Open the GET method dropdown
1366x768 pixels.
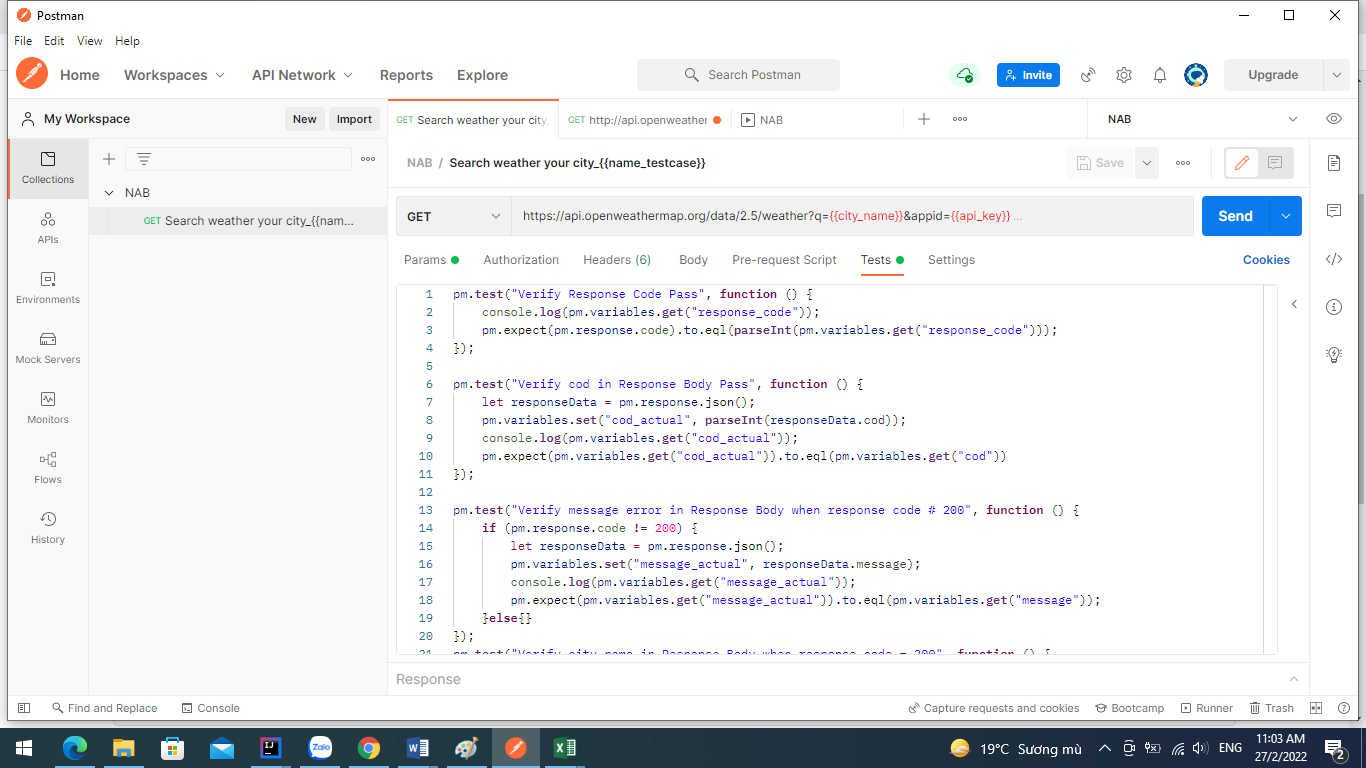454,216
